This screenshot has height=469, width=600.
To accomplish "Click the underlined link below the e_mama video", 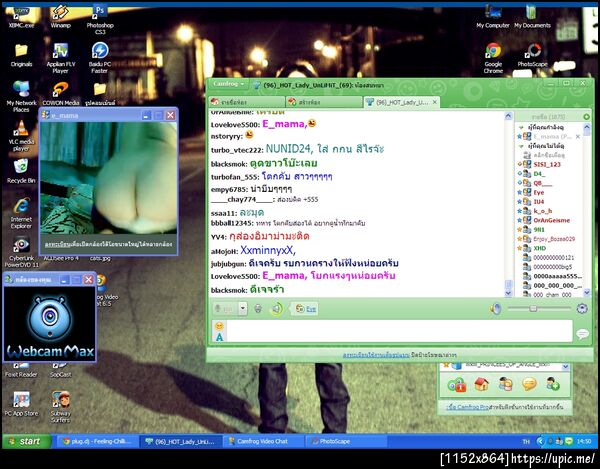I will [x=58, y=244].
